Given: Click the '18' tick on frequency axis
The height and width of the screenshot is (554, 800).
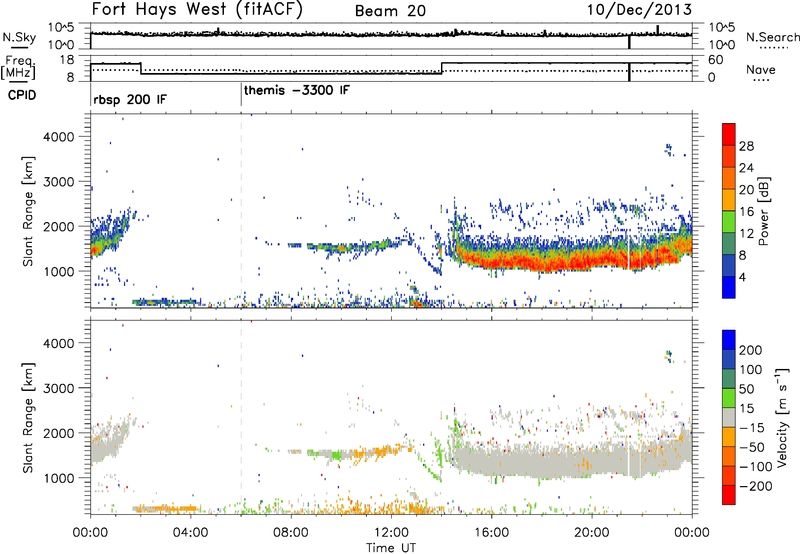Looking at the screenshot, I should [x=66, y=60].
